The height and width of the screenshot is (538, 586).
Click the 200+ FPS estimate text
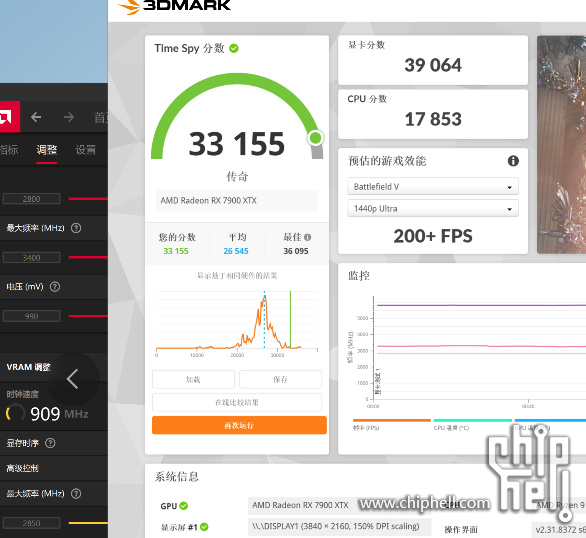433,236
